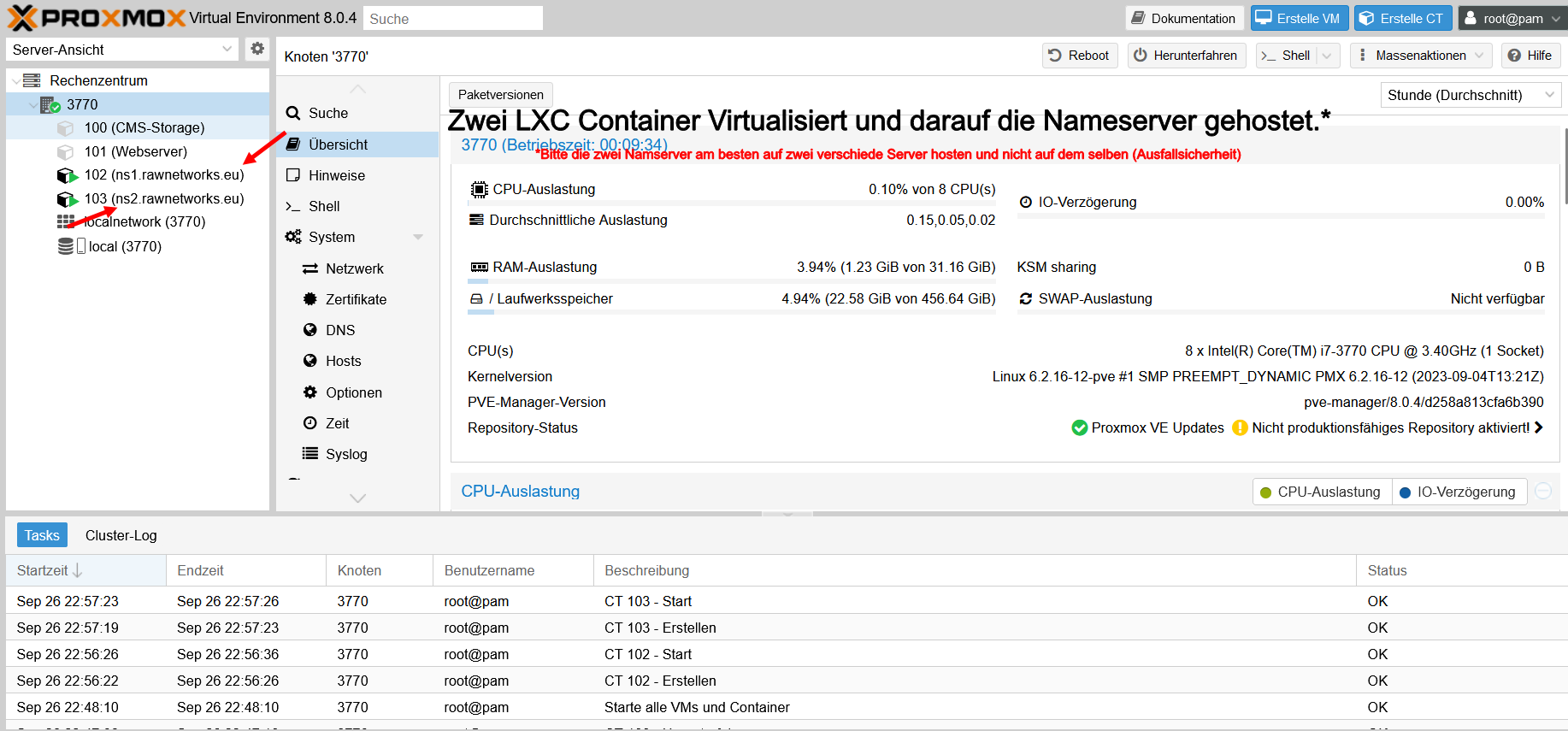Screen dimensions: 1568x731
Task: Click the Herunterfahren button
Action: (1187, 56)
